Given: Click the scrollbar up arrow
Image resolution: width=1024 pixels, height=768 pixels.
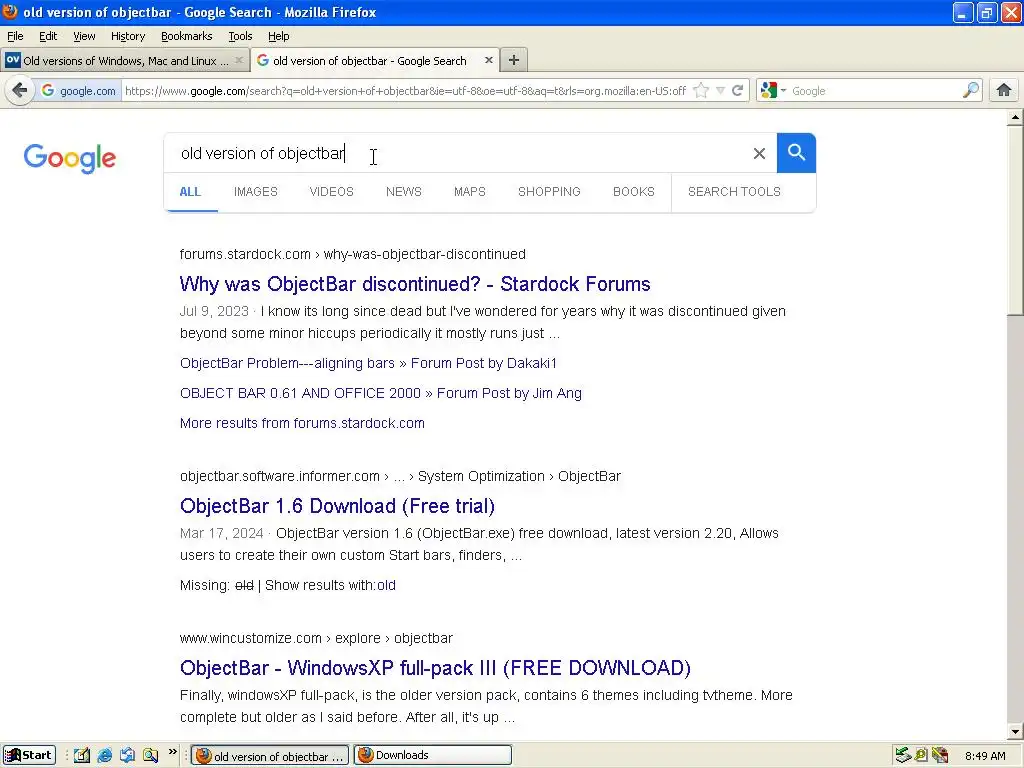Looking at the screenshot, I should click(1015, 118).
